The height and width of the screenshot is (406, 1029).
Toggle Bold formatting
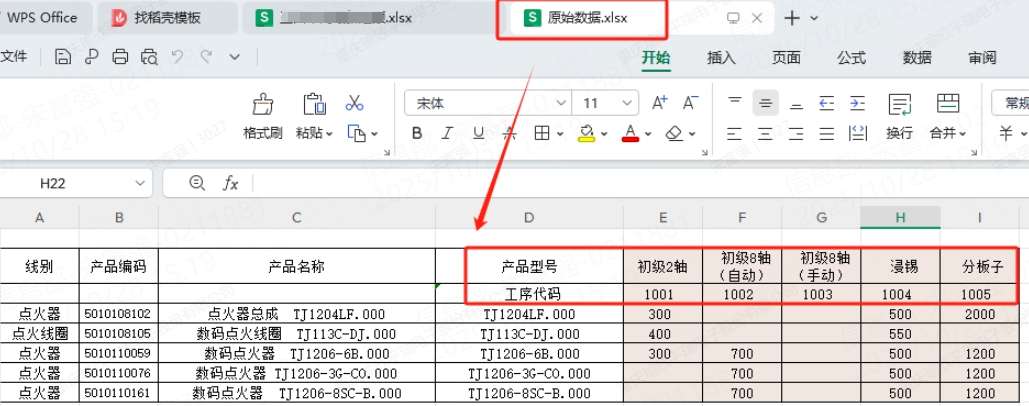point(417,134)
